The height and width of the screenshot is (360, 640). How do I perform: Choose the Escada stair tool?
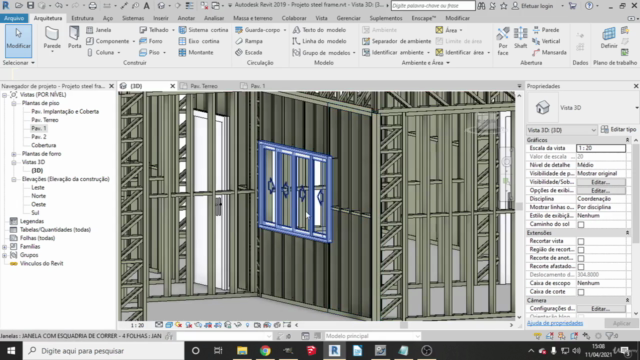click(x=249, y=52)
